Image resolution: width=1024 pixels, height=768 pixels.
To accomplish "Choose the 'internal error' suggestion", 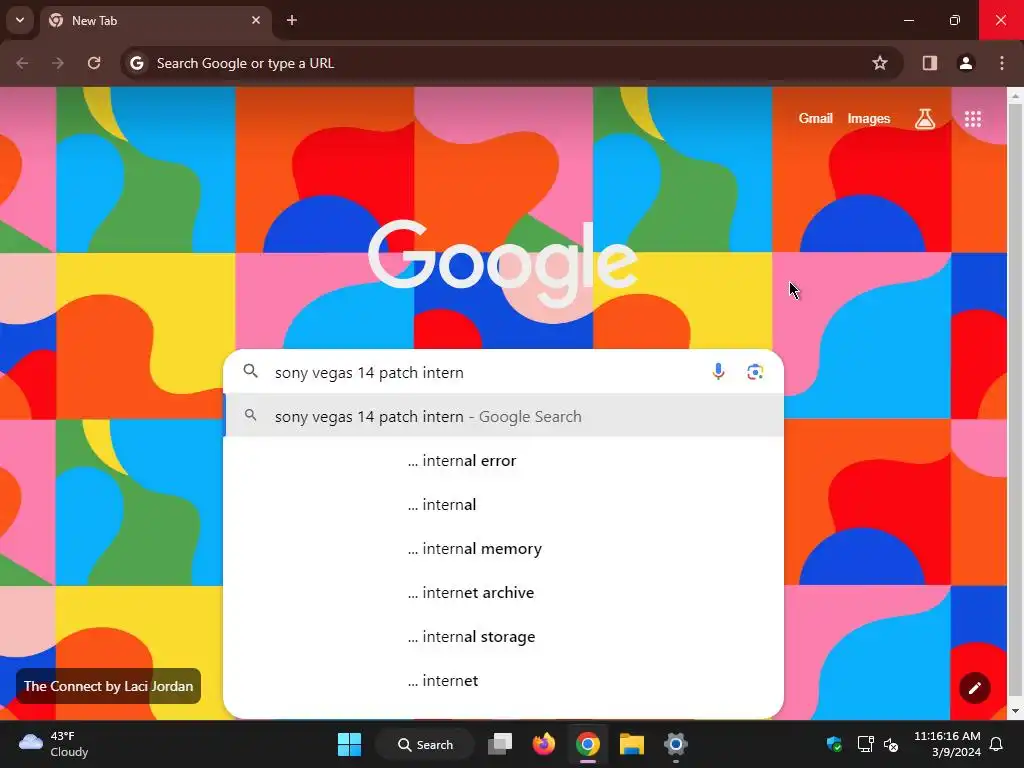I will [504, 460].
